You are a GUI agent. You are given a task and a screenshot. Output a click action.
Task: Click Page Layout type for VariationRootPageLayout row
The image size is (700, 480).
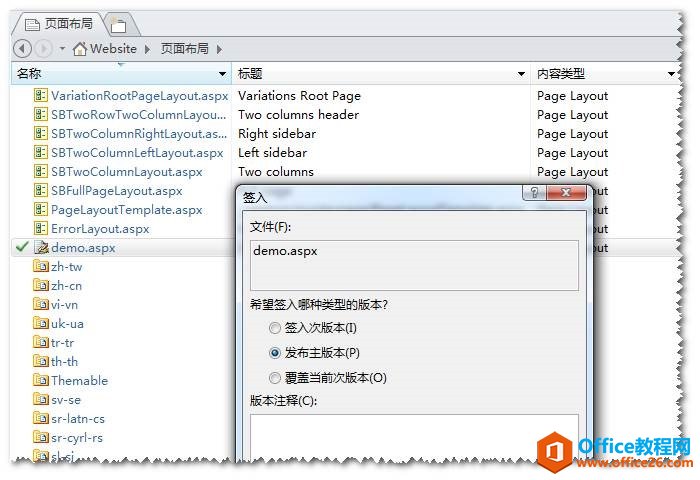572,96
